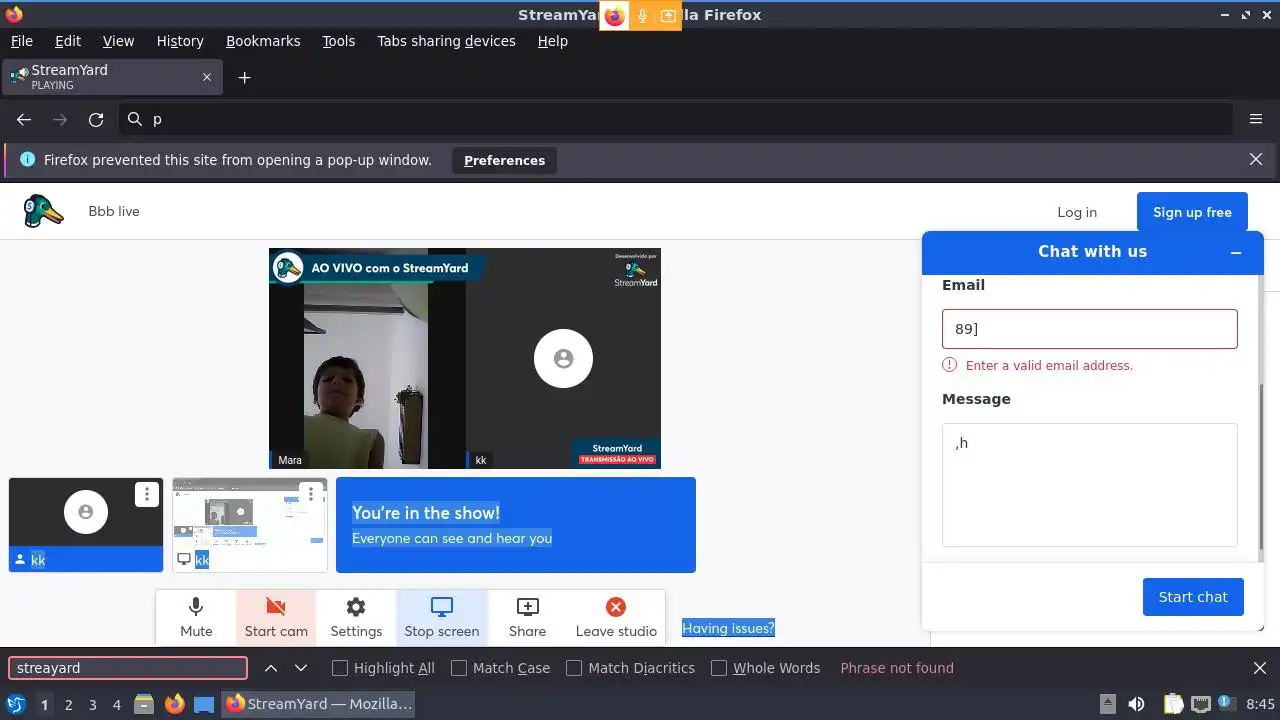Click the Mute microphone icon

pyautogui.click(x=196, y=607)
